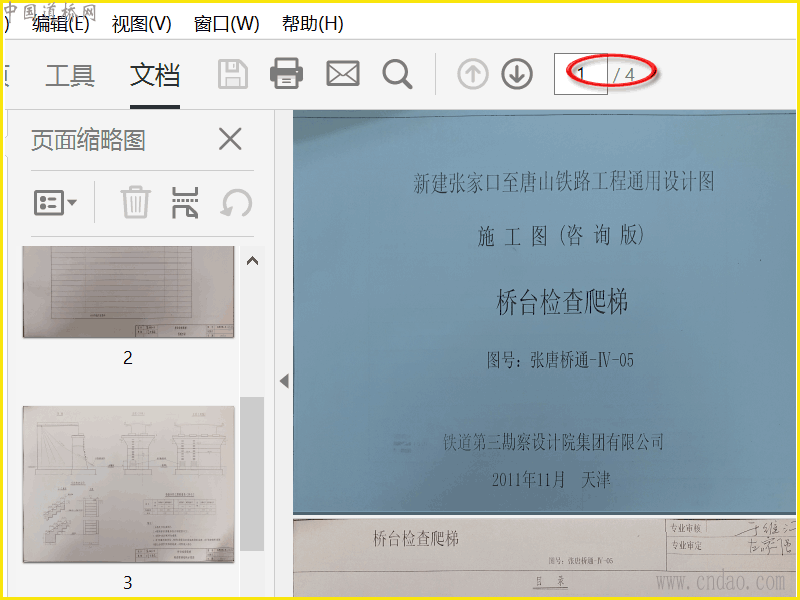The width and height of the screenshot is (800, 600).
Task: Open the 编辑(E) menu
Action: [61, 23]
